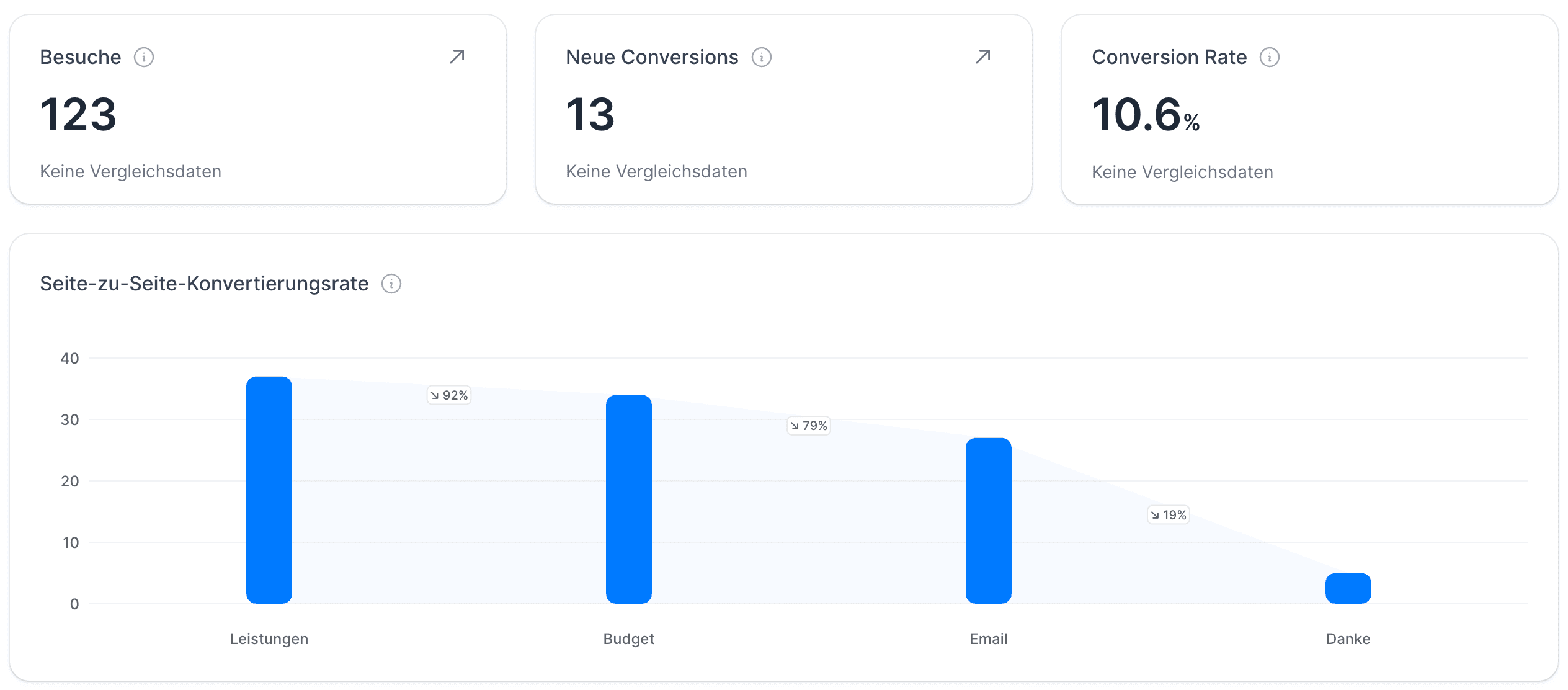Click the Danke axis label
The height and width of the screenshot is (690, 1568).
1347,638
